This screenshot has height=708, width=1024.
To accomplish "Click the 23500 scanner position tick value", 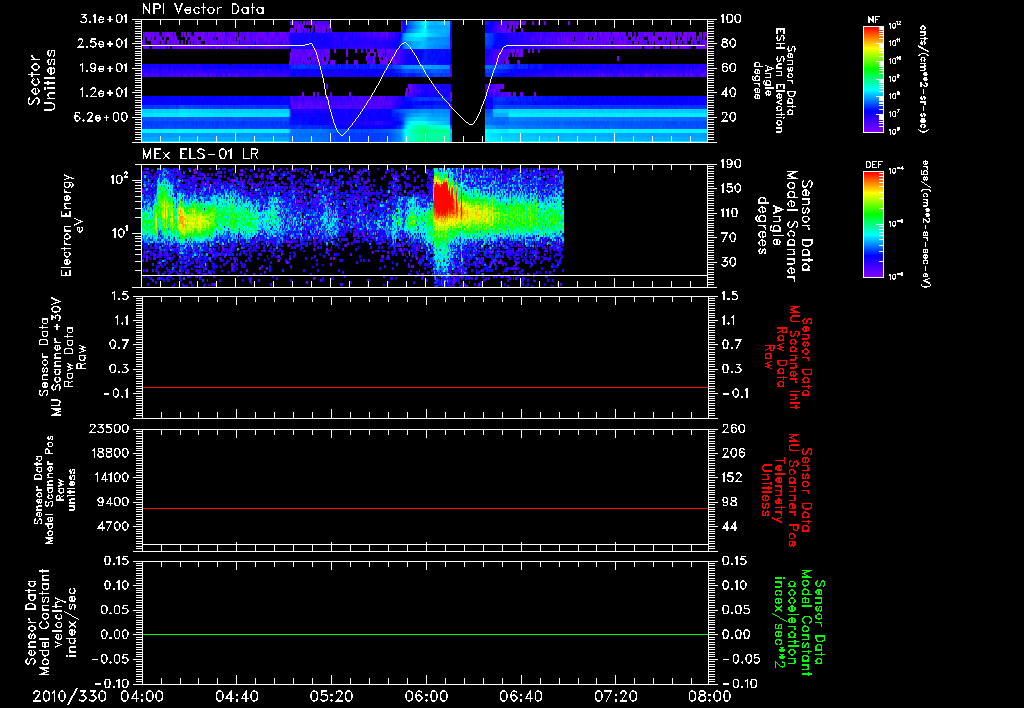I will click(x=109, y=429).
